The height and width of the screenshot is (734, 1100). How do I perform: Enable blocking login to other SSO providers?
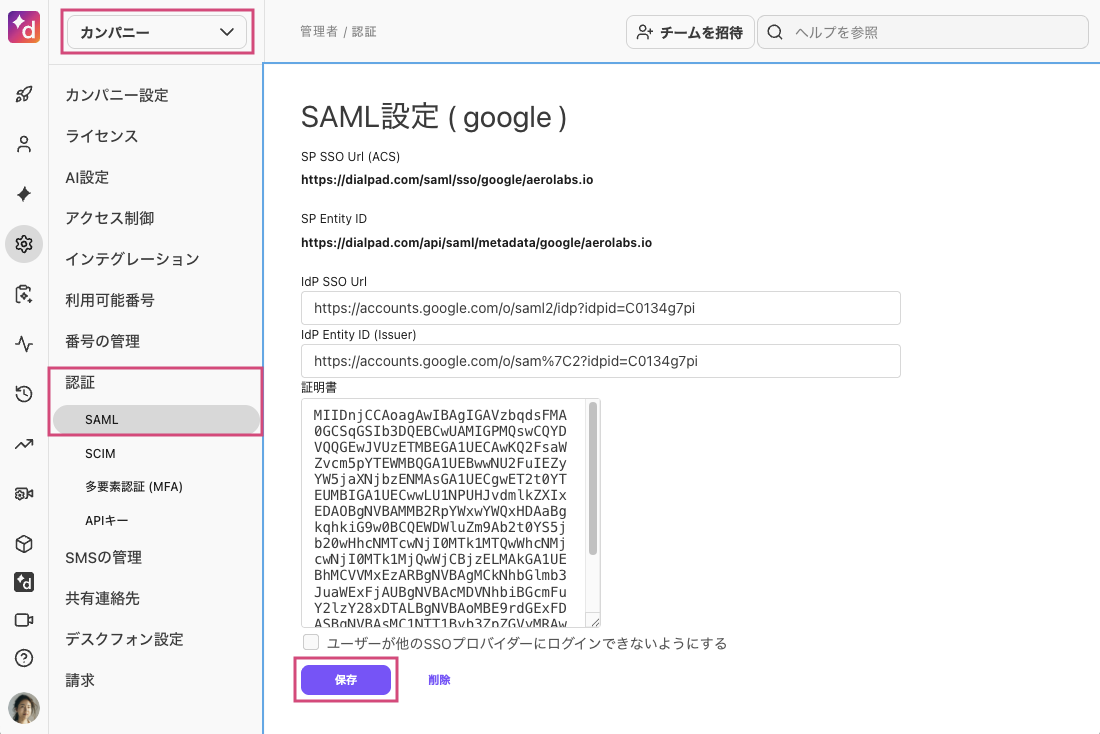(311, 643)
